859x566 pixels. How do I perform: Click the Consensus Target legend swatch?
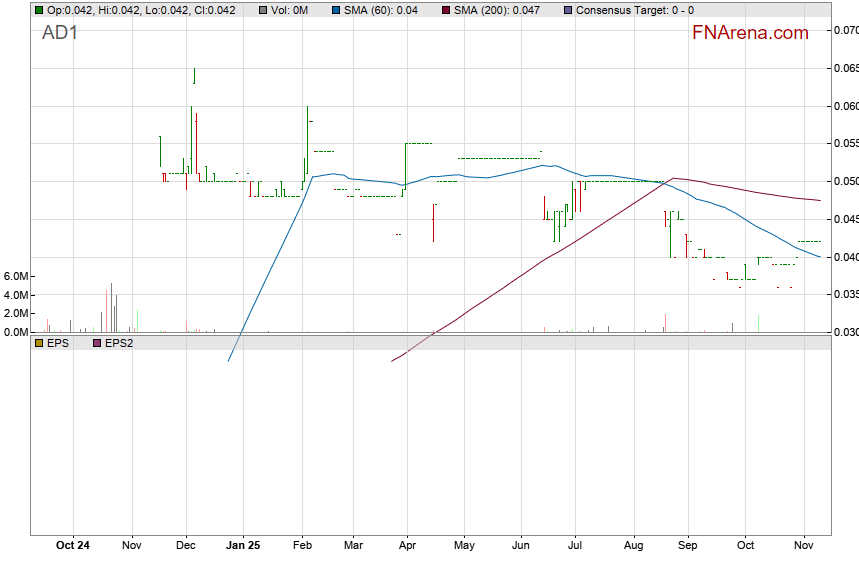[569, 10]
